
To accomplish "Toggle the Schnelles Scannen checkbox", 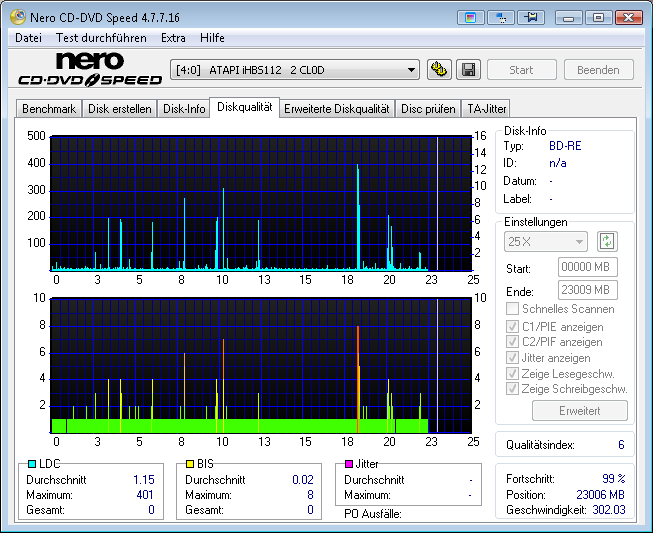I will click(x=512, y=309).
